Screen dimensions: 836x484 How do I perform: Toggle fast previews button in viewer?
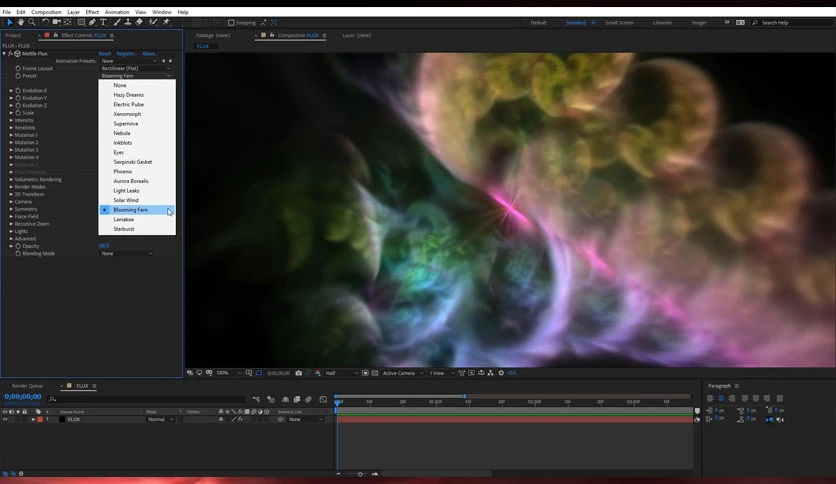click(471, 373)
